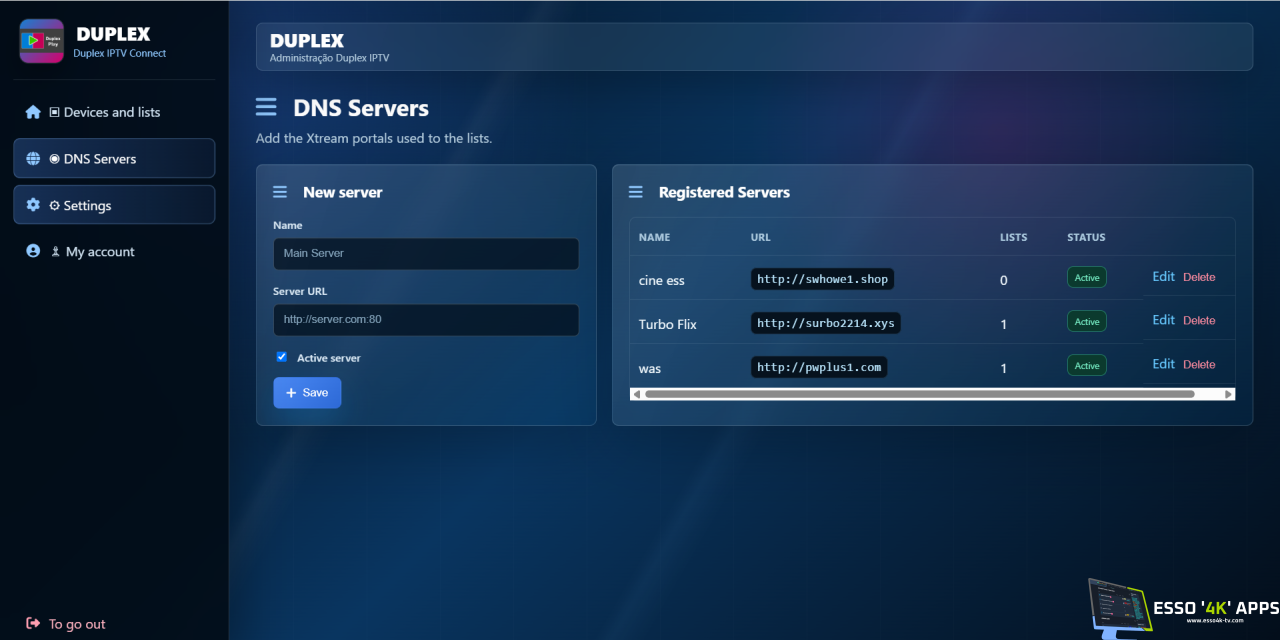Screen dimensions: 1280x640
Task: Click the URL column header
Action: coord(761,238)
